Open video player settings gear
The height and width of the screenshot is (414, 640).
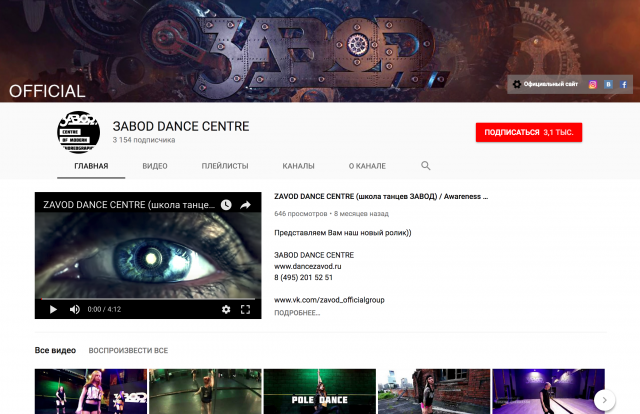(x=226, y=309)
